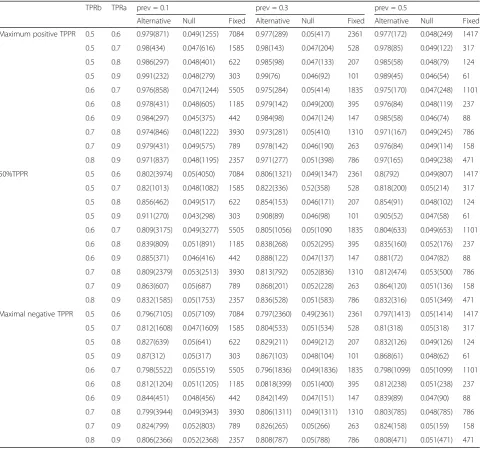Click the cell '0.986(297)'

click(153, 62)
